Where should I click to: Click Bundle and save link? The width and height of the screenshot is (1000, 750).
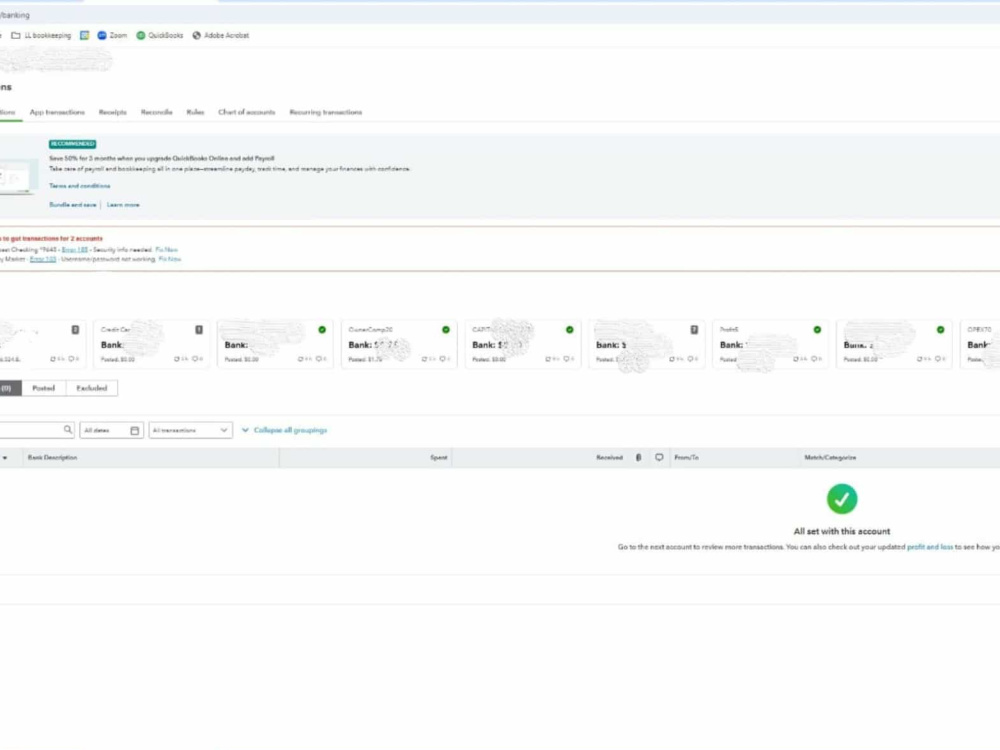click(x=73, y=205)
